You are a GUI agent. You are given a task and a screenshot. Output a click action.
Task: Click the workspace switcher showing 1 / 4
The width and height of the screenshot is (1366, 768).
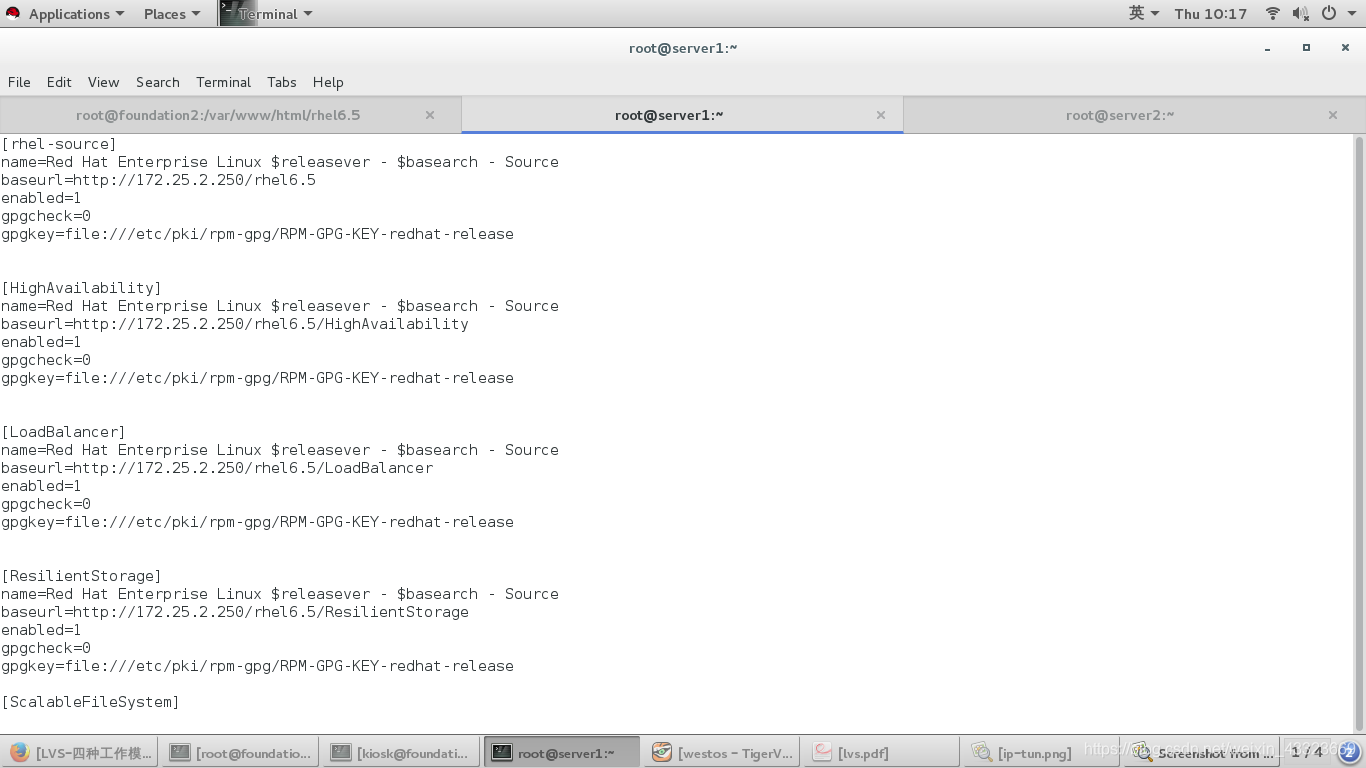[1306, 753]
